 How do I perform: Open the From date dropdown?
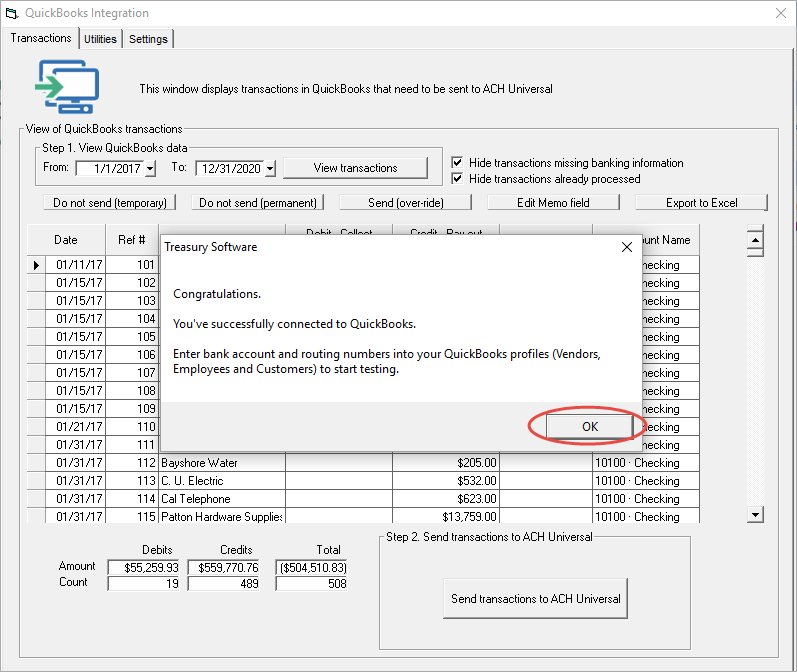pos(150,169)
